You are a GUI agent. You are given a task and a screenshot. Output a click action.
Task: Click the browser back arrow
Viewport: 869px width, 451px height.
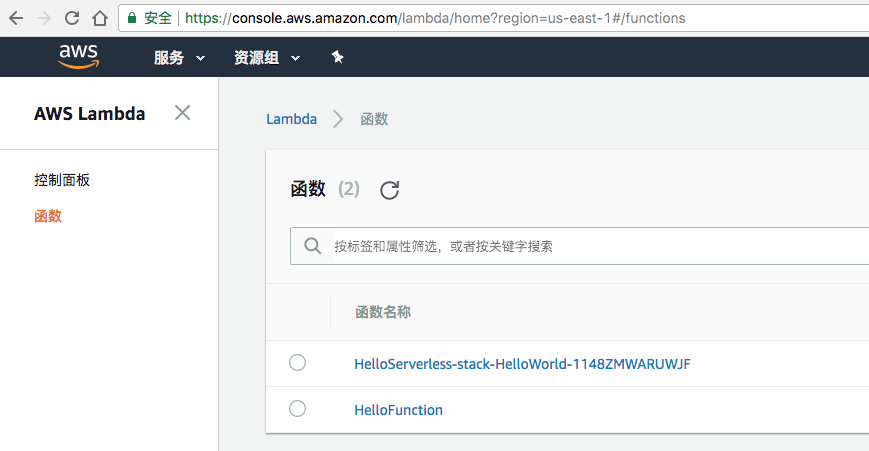tap(16, 18)
